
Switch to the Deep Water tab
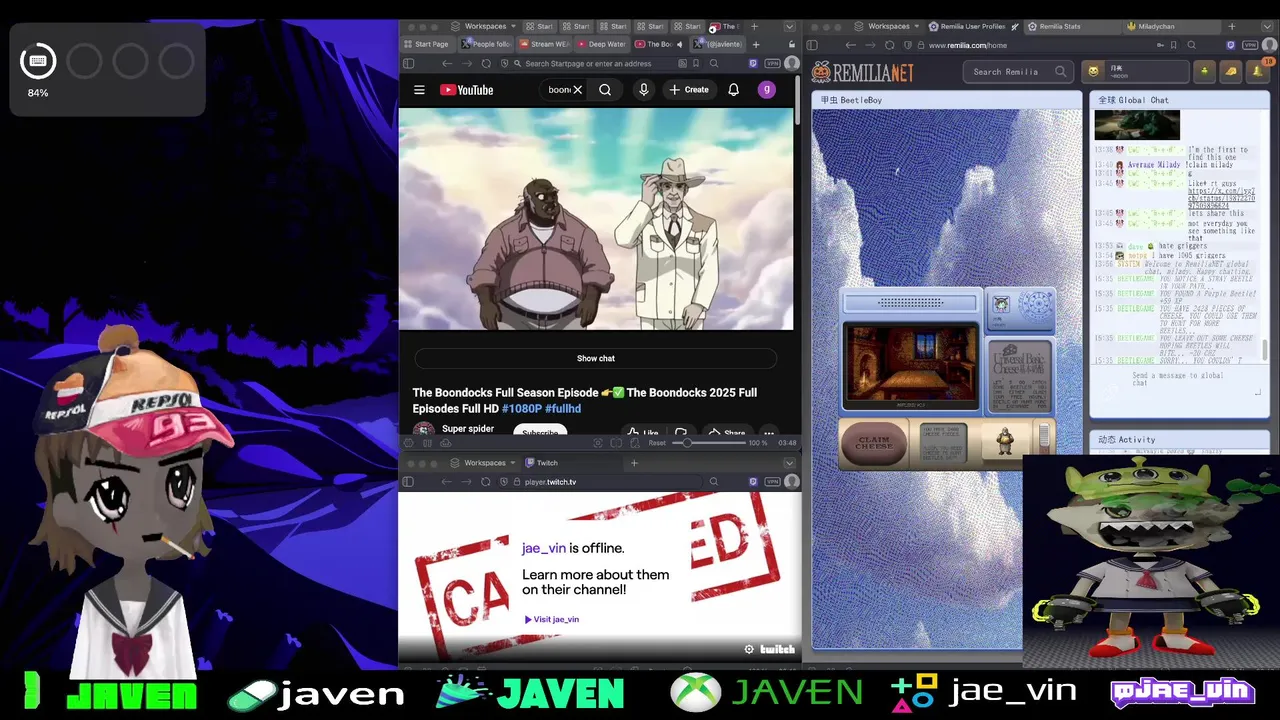(x=600, y=44)
